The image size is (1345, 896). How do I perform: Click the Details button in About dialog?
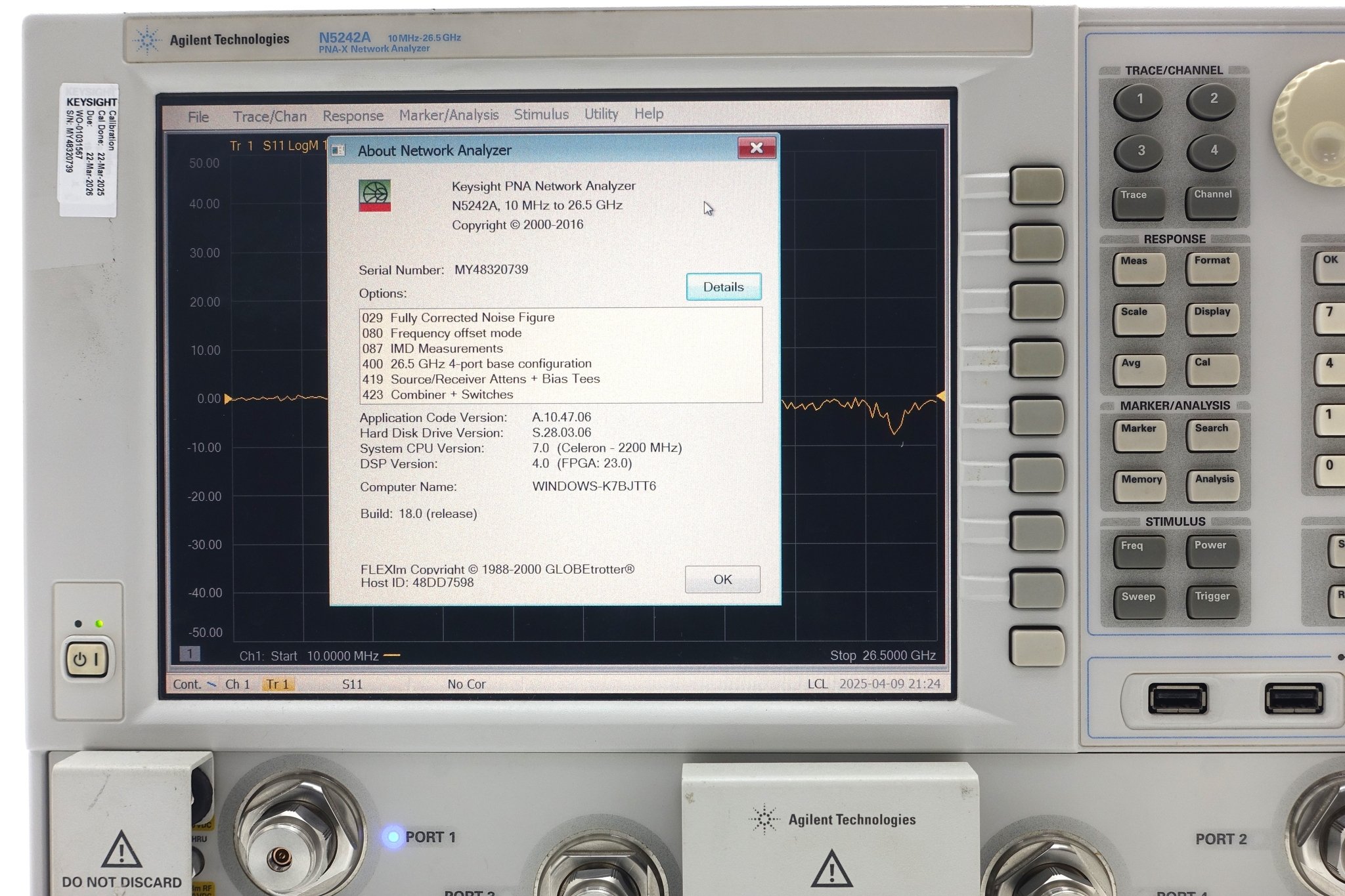point(723,287)
